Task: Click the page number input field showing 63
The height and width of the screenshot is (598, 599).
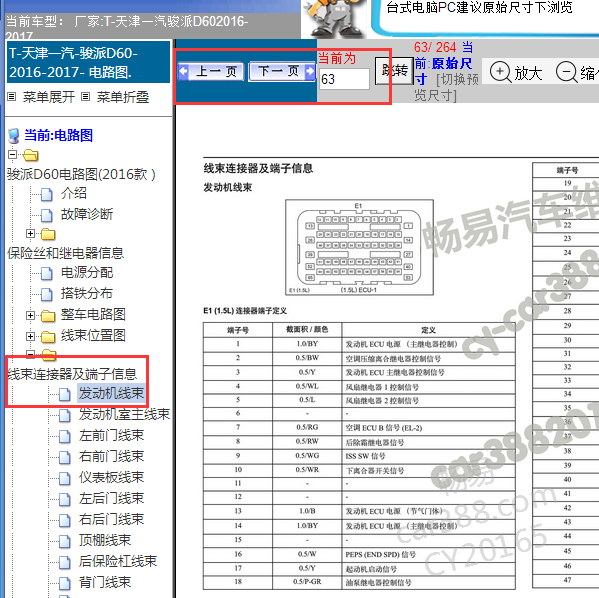Action: click(344, 79)
